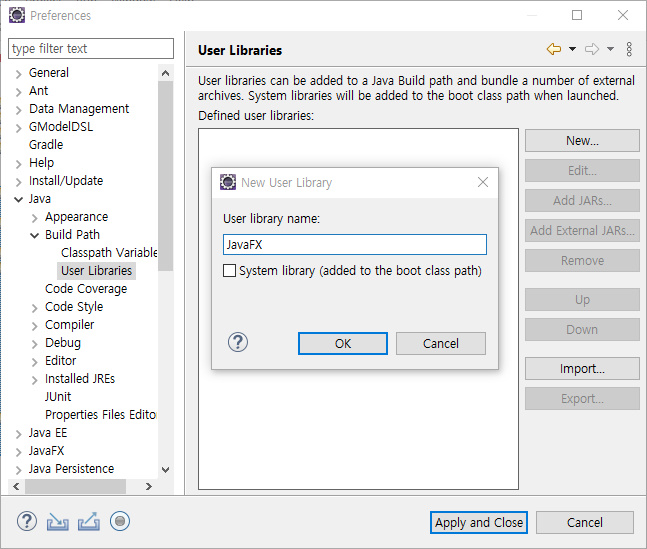Click the export preferences icon
Viewport: 647px width, 549px height.
point(89,521)
